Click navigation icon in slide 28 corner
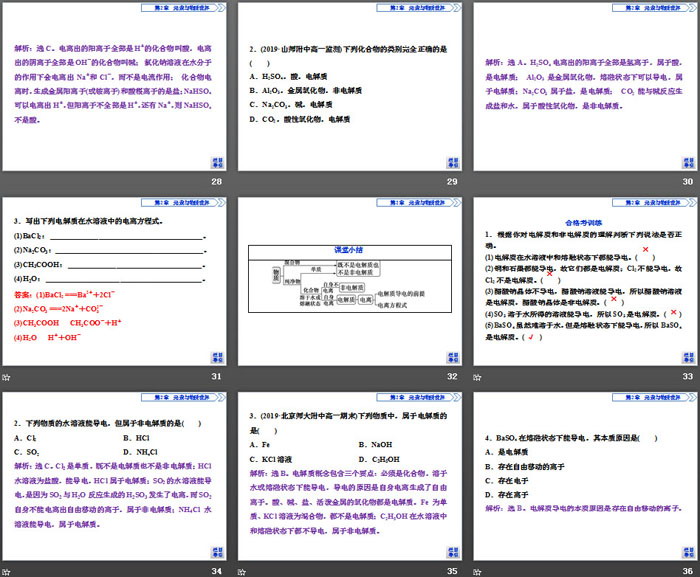 [217, 163]
